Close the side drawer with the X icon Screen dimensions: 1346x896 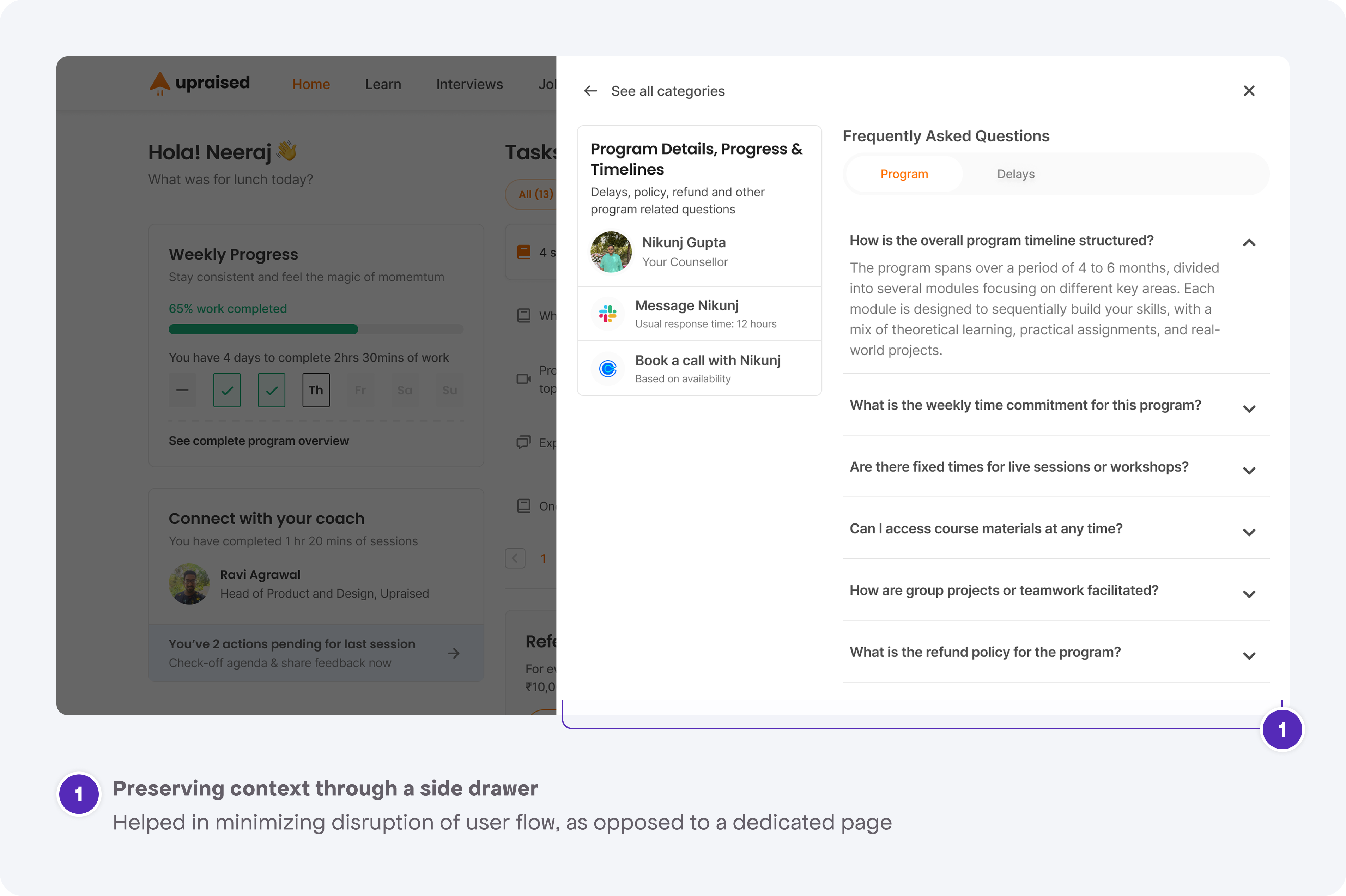pos(1249,91)
